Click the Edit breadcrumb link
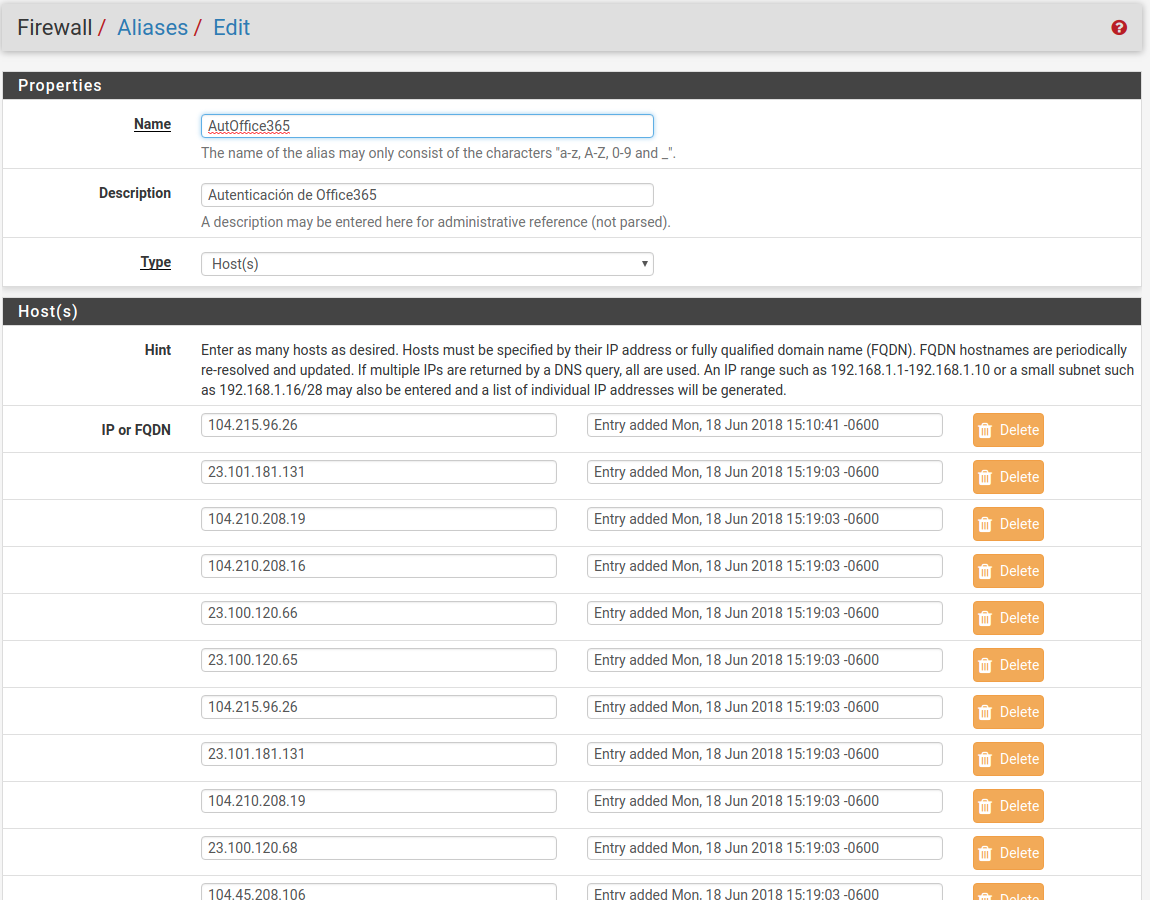Image resolution: width=1150 pixels, height=900 pixels. tap(231, 28)
